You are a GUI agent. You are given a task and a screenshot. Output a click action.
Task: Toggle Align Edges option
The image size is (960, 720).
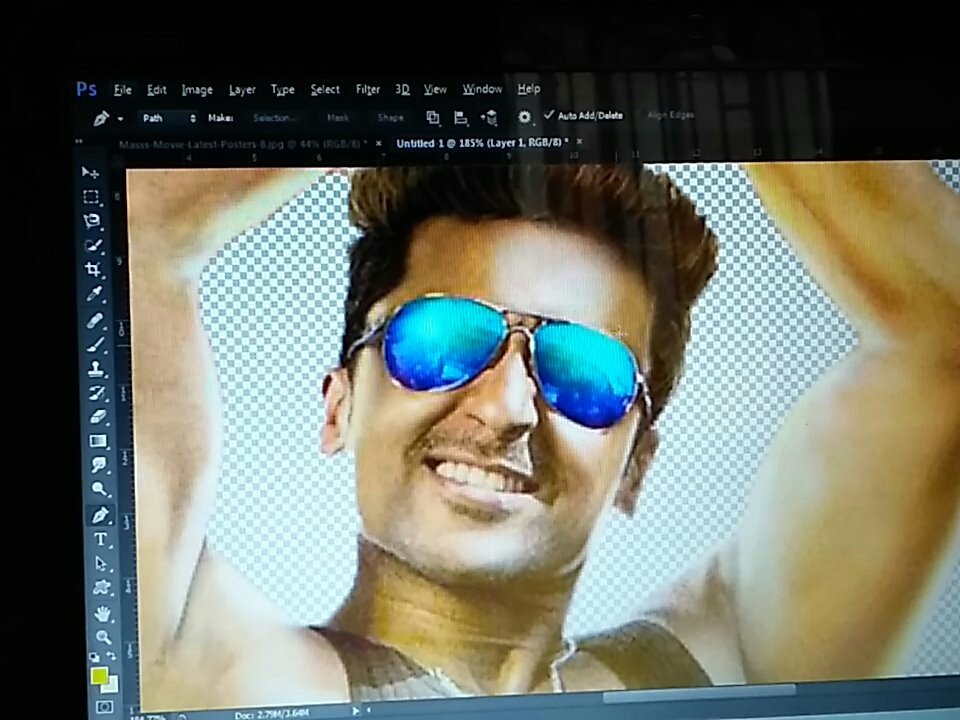coord(670,114)
